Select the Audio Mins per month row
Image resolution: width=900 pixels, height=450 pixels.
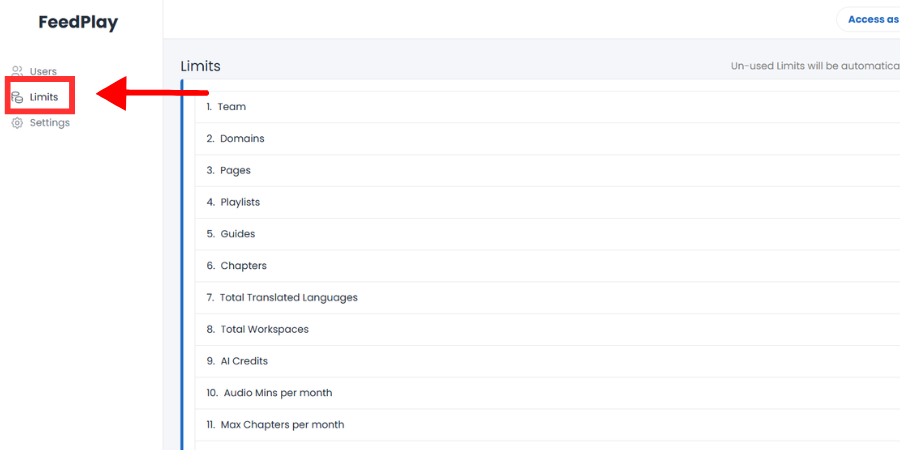547,393
